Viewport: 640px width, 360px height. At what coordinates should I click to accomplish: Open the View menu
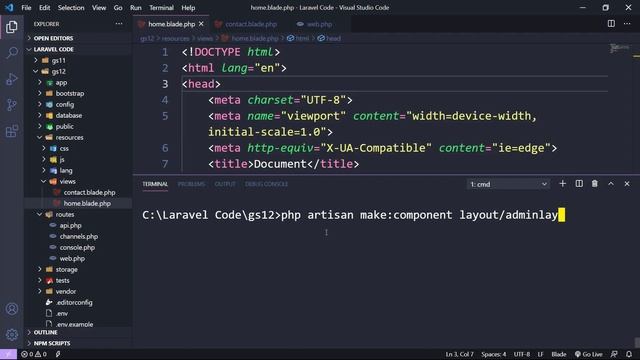click(99, 8)
